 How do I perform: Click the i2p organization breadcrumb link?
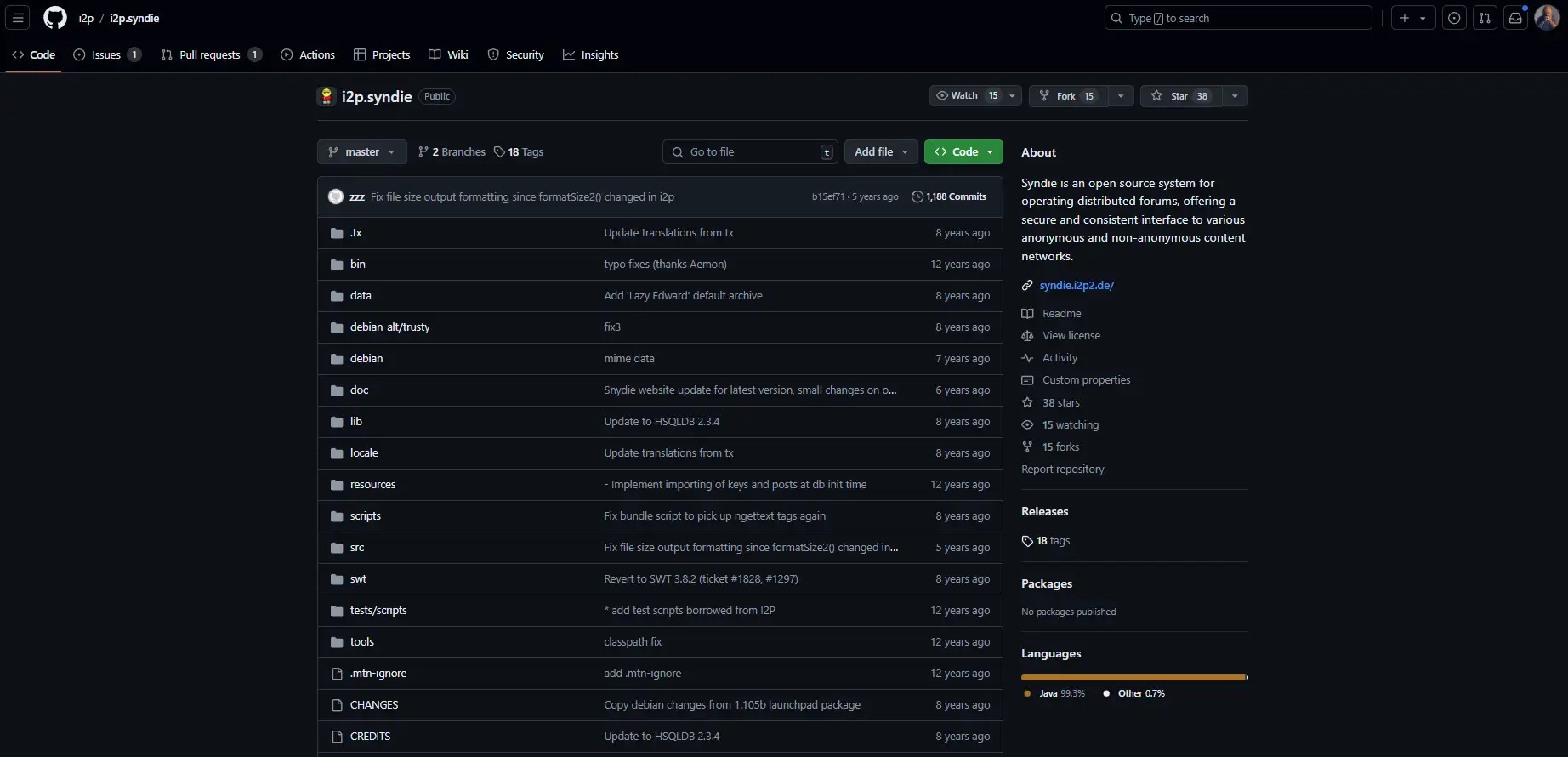point(86,18)
